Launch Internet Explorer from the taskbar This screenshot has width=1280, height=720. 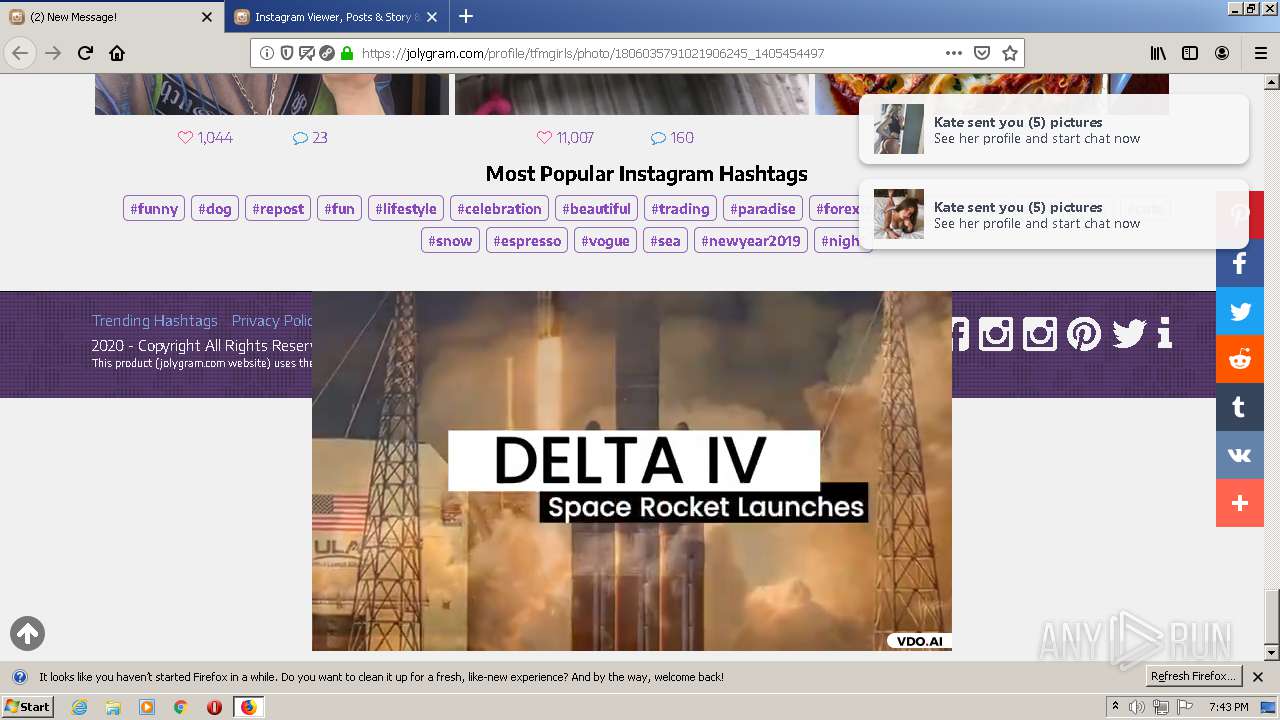[79, 707]
